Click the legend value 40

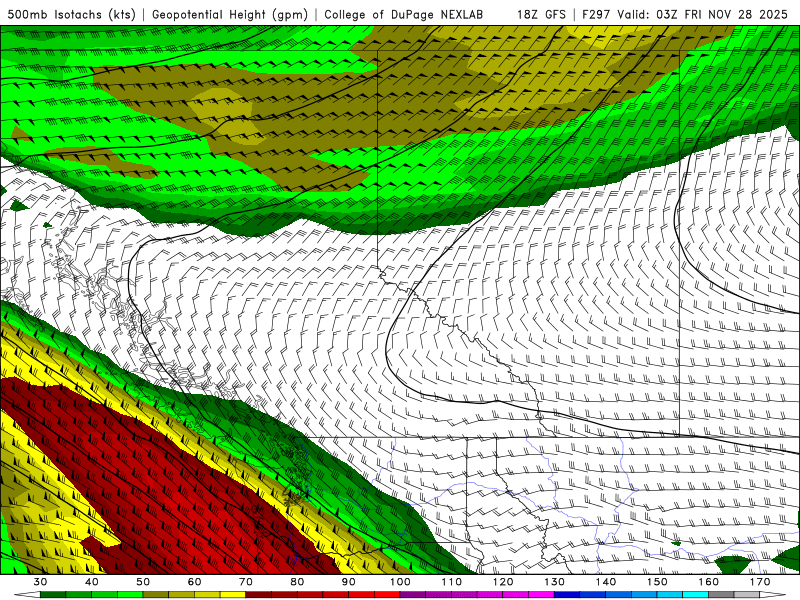coord(92,582)
